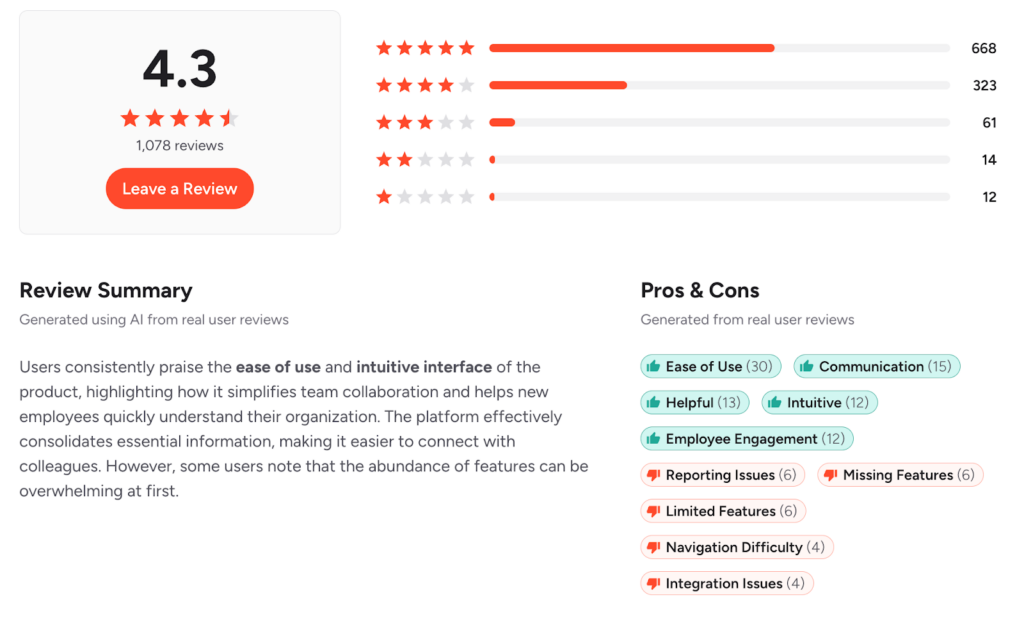
Task: Click thumbs-down icon on Missing Features tag
Action: point(831,475)
